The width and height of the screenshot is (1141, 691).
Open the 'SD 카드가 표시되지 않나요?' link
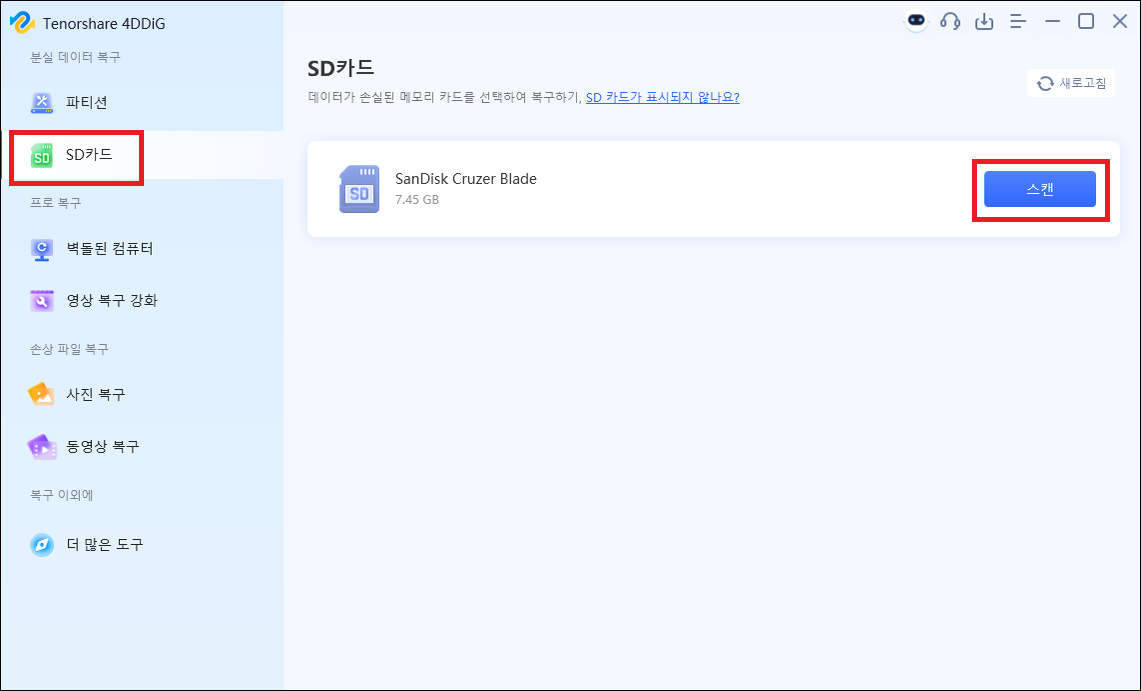[x=662, y=97]
